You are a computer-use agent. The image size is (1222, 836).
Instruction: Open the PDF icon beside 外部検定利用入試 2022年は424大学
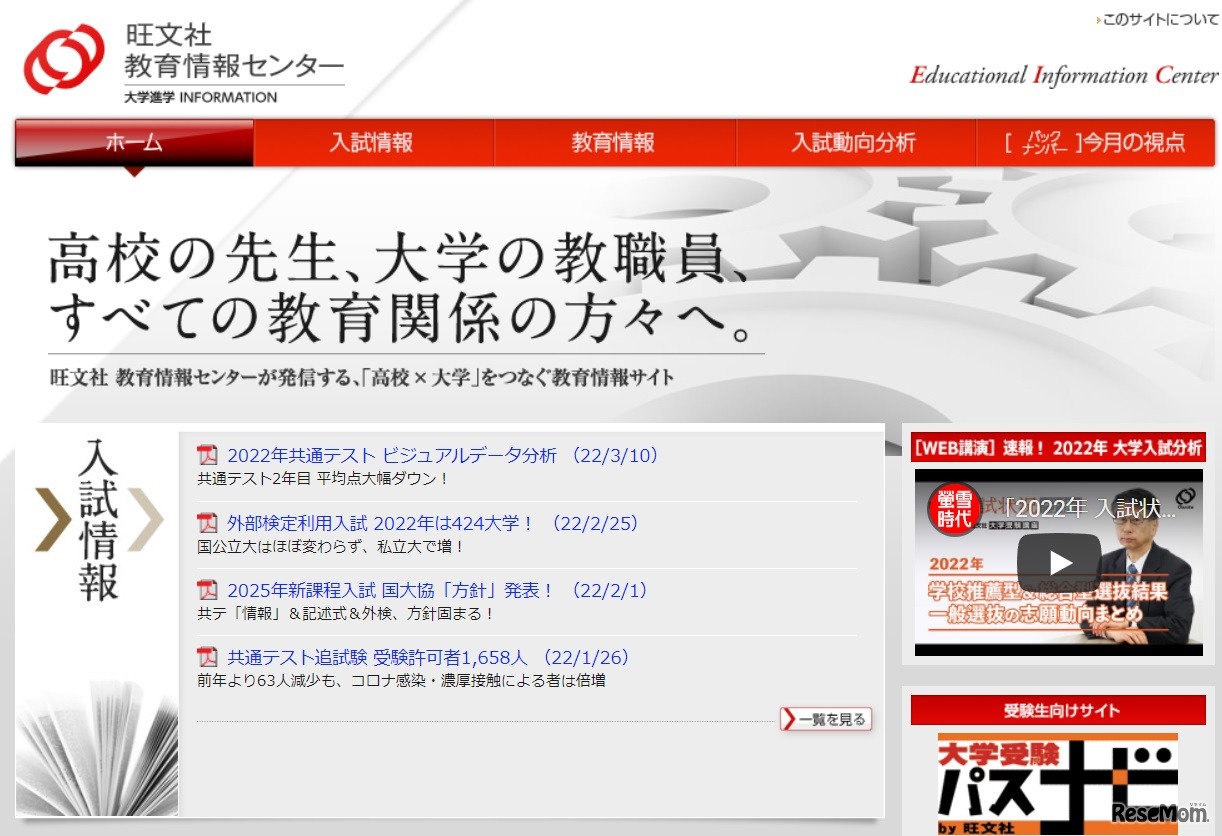pyautogui.click(x=207, y=524)
